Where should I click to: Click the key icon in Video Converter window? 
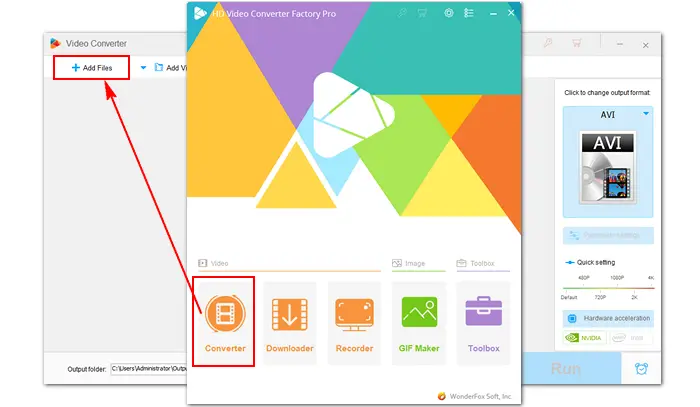point(548,43)
